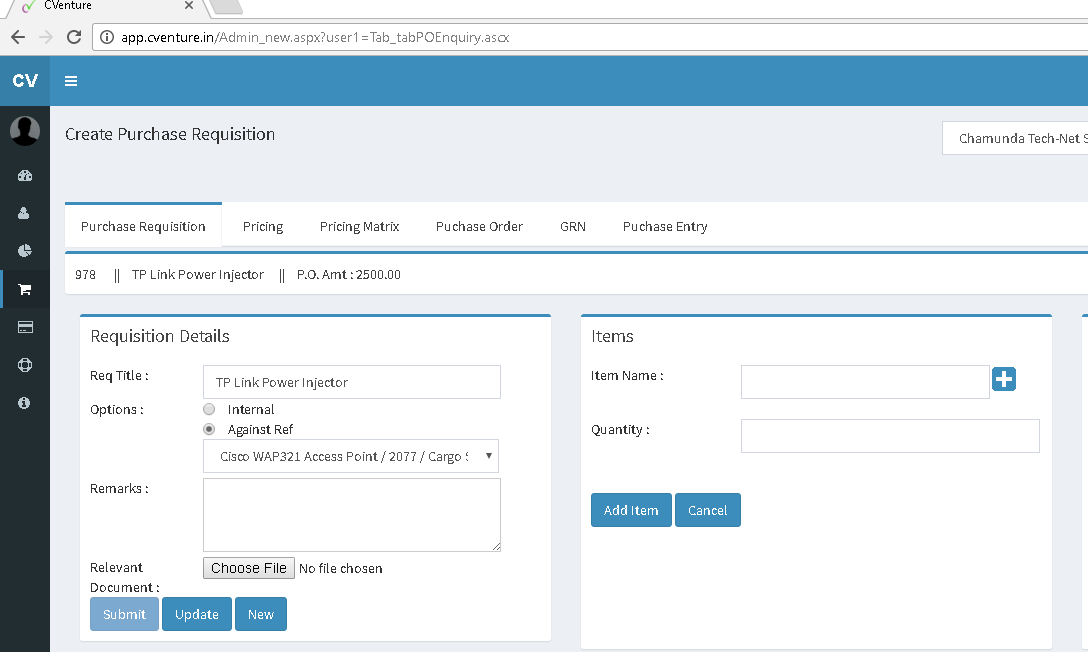Viewport: 1088px width, 652px height.
Task: Open the pie chart reports icon
Action: [25, 250]
